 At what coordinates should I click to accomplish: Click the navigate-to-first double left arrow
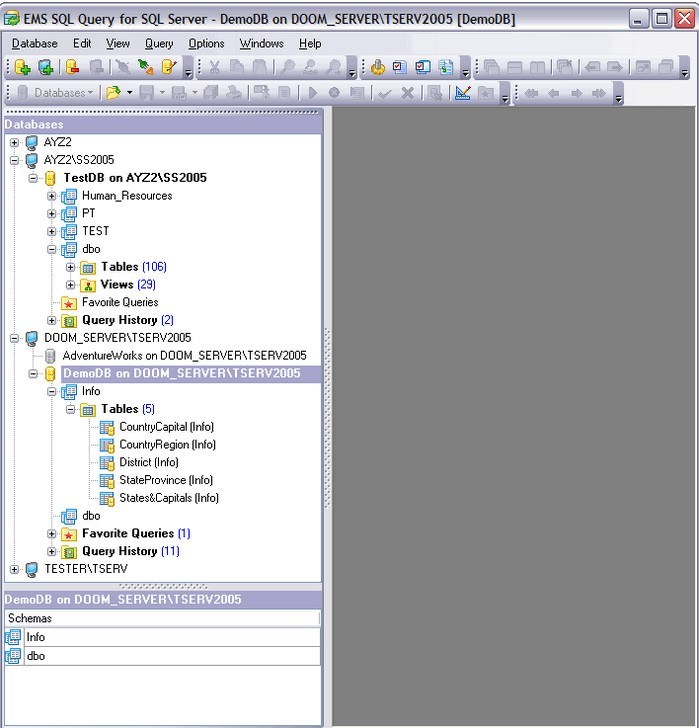click(x=531, y=94)
